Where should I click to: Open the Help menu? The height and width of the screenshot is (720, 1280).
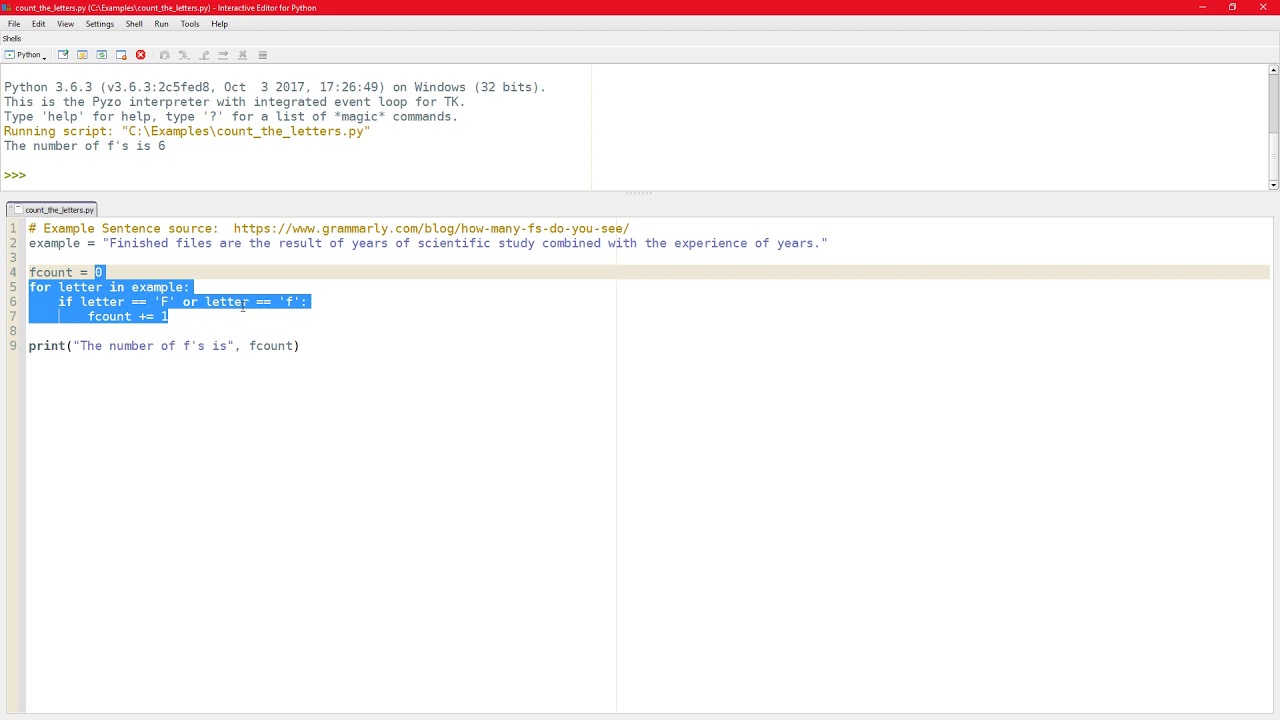[219, 24]
